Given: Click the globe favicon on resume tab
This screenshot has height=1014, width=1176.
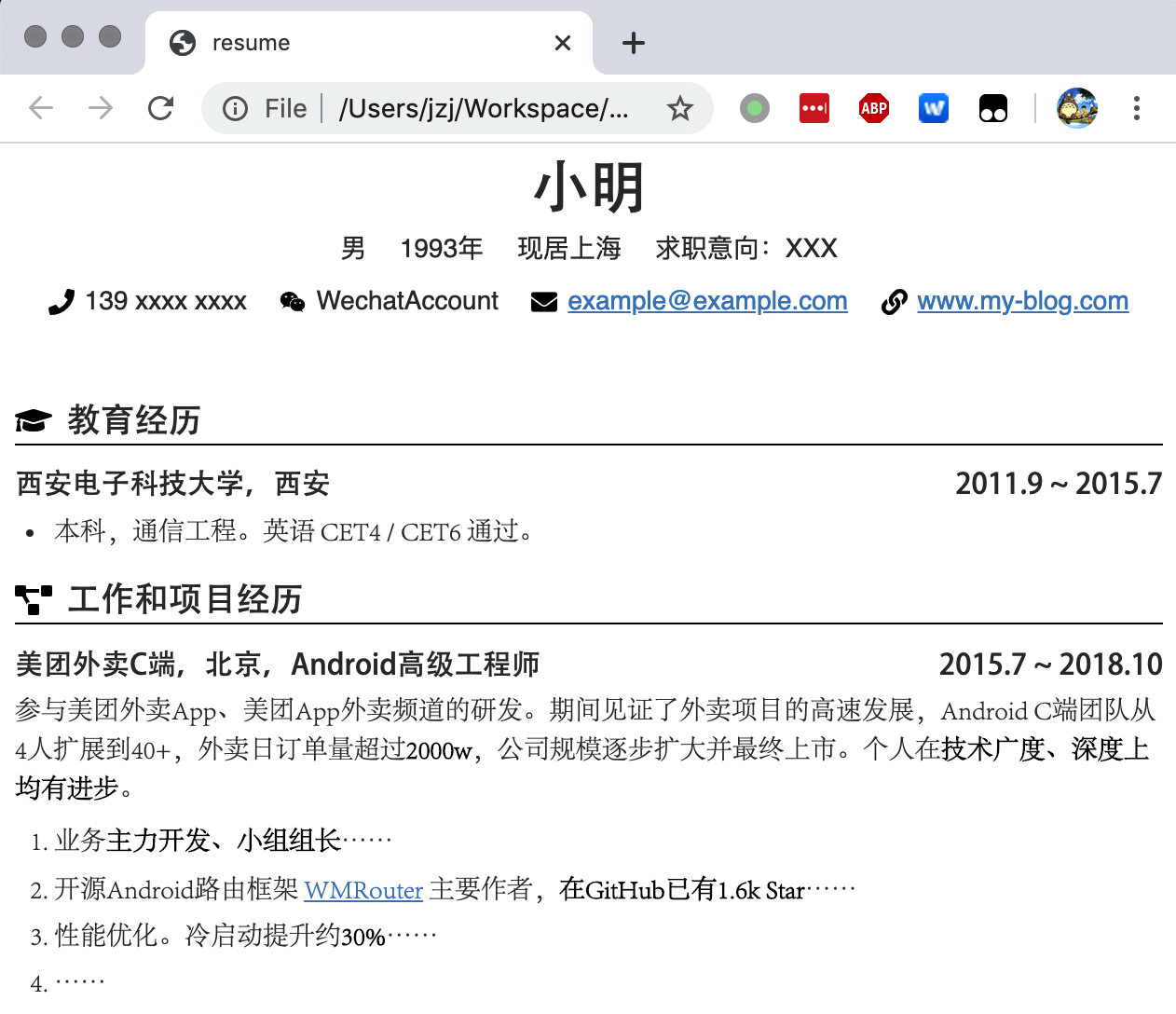Looking at the screenshot, I should click(183, 43).
